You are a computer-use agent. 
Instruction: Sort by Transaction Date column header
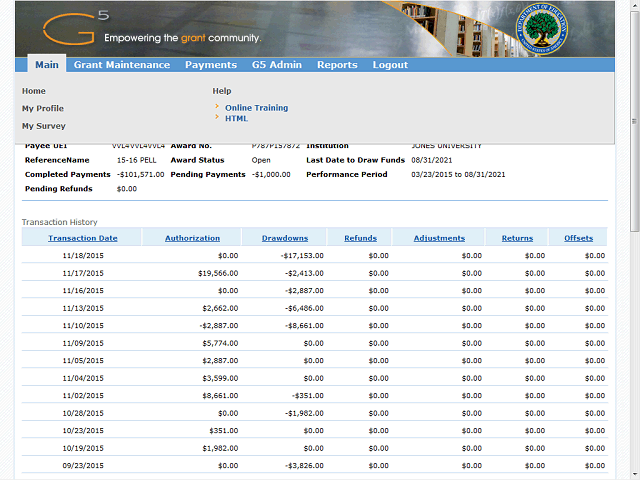click(83, 238)
